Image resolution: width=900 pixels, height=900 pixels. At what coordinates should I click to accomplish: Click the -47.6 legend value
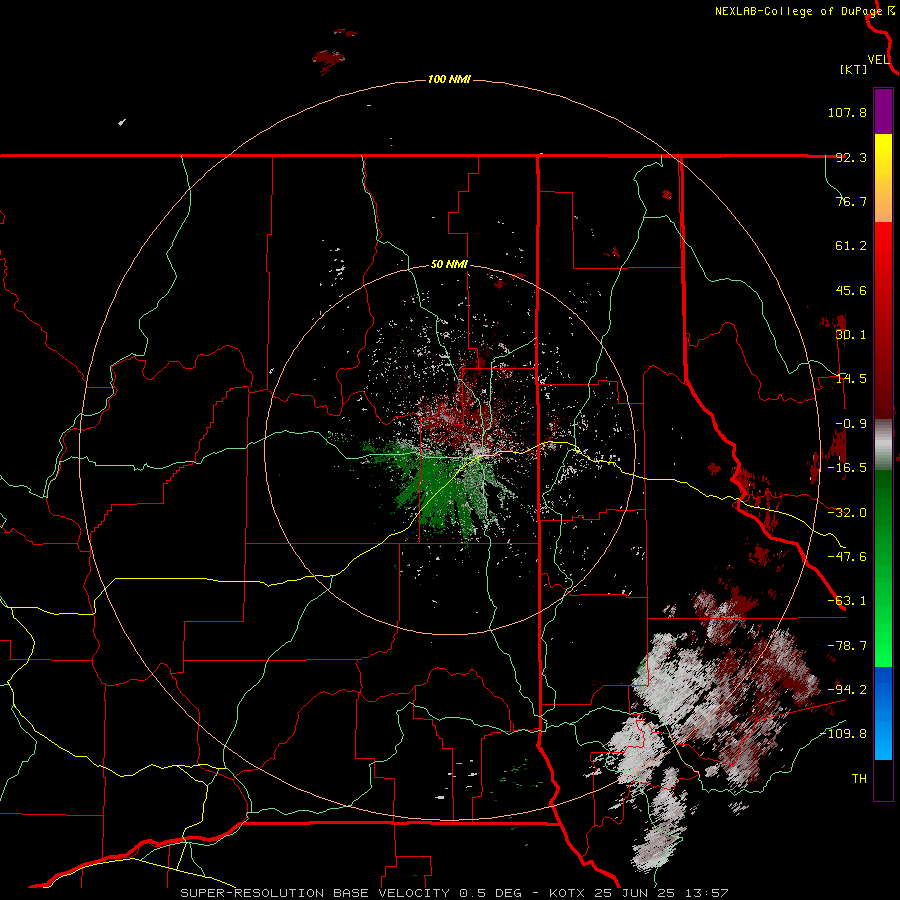point(847,557)
